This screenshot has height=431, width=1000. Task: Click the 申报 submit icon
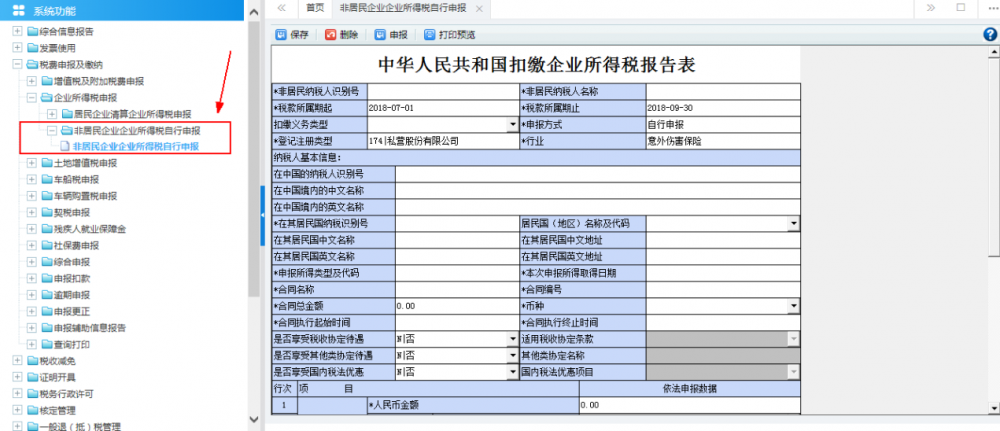pos(380,35)
